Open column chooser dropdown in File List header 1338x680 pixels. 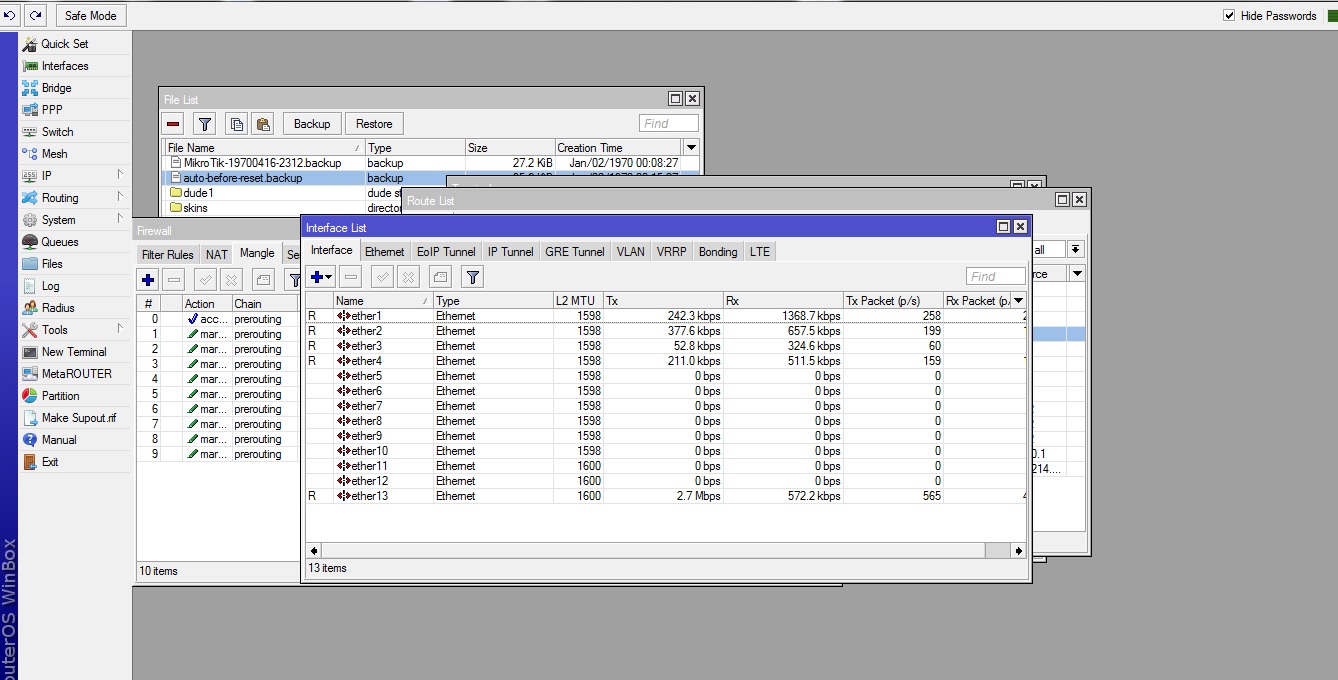tap(691, 148)
